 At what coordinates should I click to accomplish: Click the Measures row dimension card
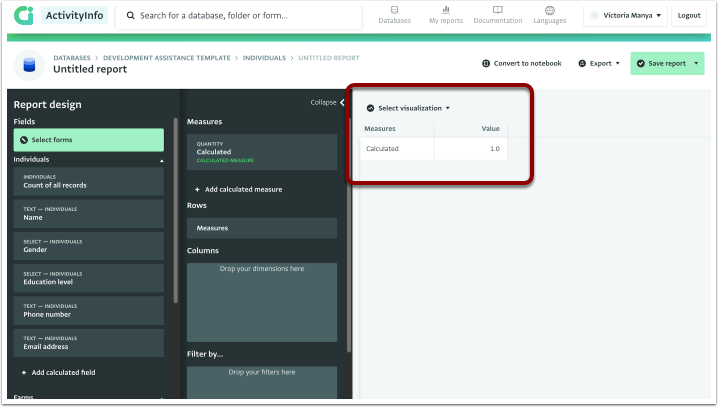pyautogui.click(x=262, y=228)
